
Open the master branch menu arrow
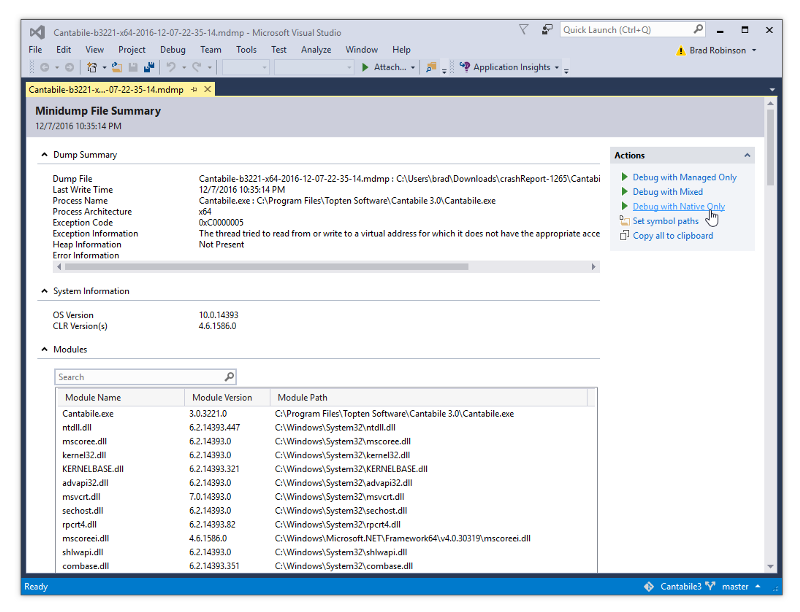758,586
